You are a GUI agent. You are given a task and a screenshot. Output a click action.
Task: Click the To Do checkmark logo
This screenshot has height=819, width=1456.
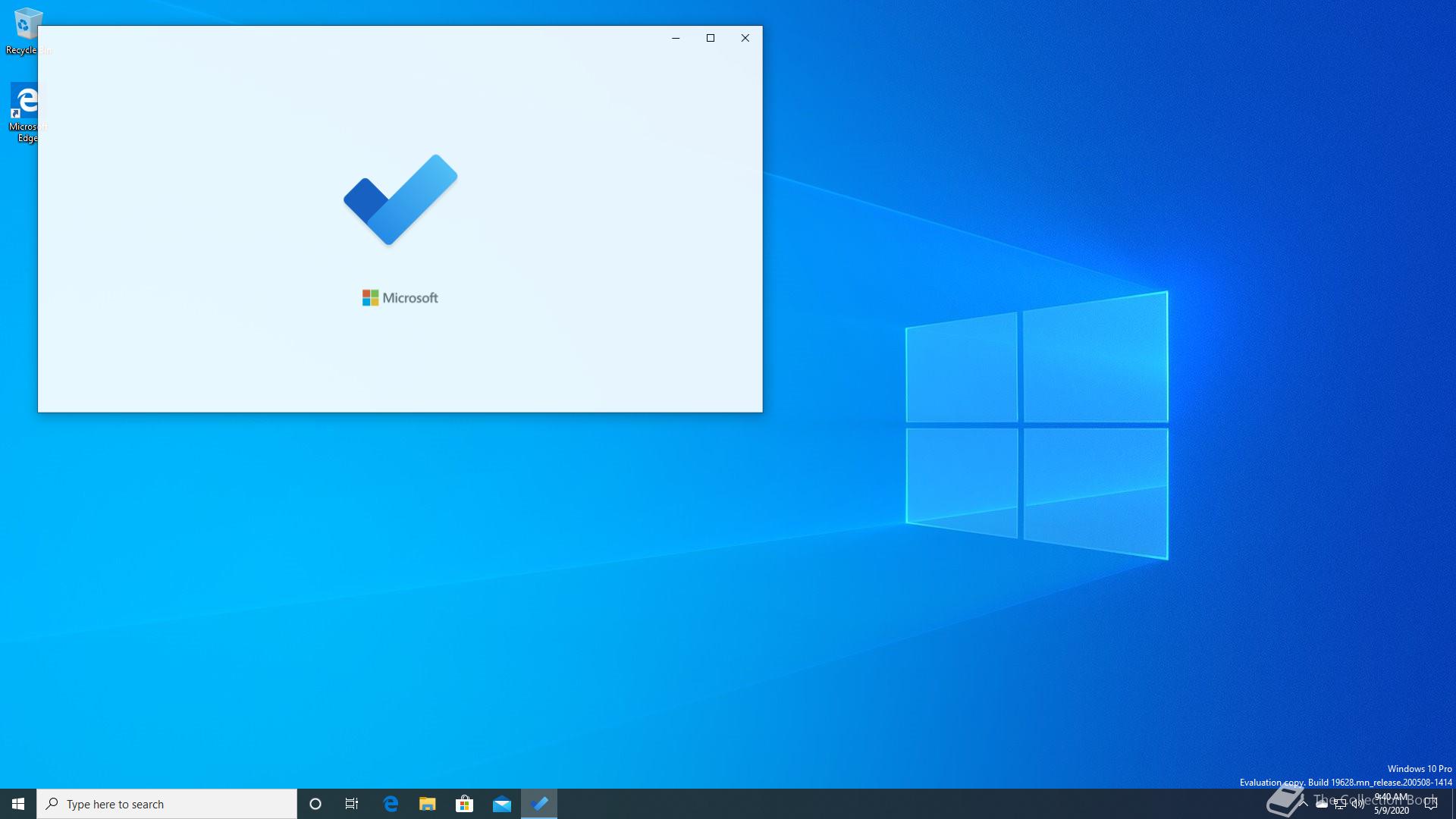tap(400, 200)
